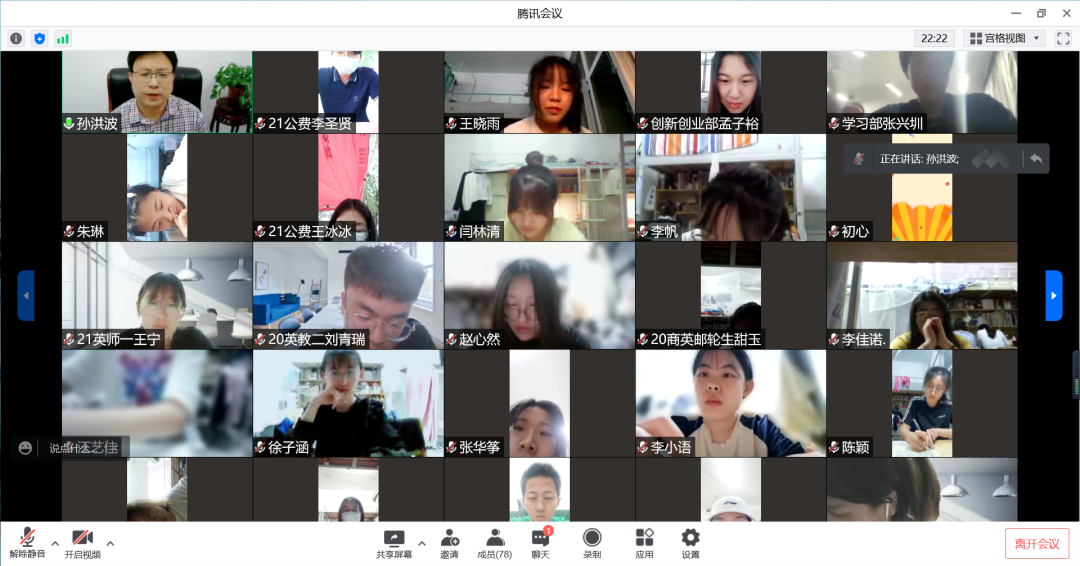Screen dimensions: 1080x566
Task: Open 设置 (Settings) gear icon
Action: pyautogui.click(x=690, y=543)
